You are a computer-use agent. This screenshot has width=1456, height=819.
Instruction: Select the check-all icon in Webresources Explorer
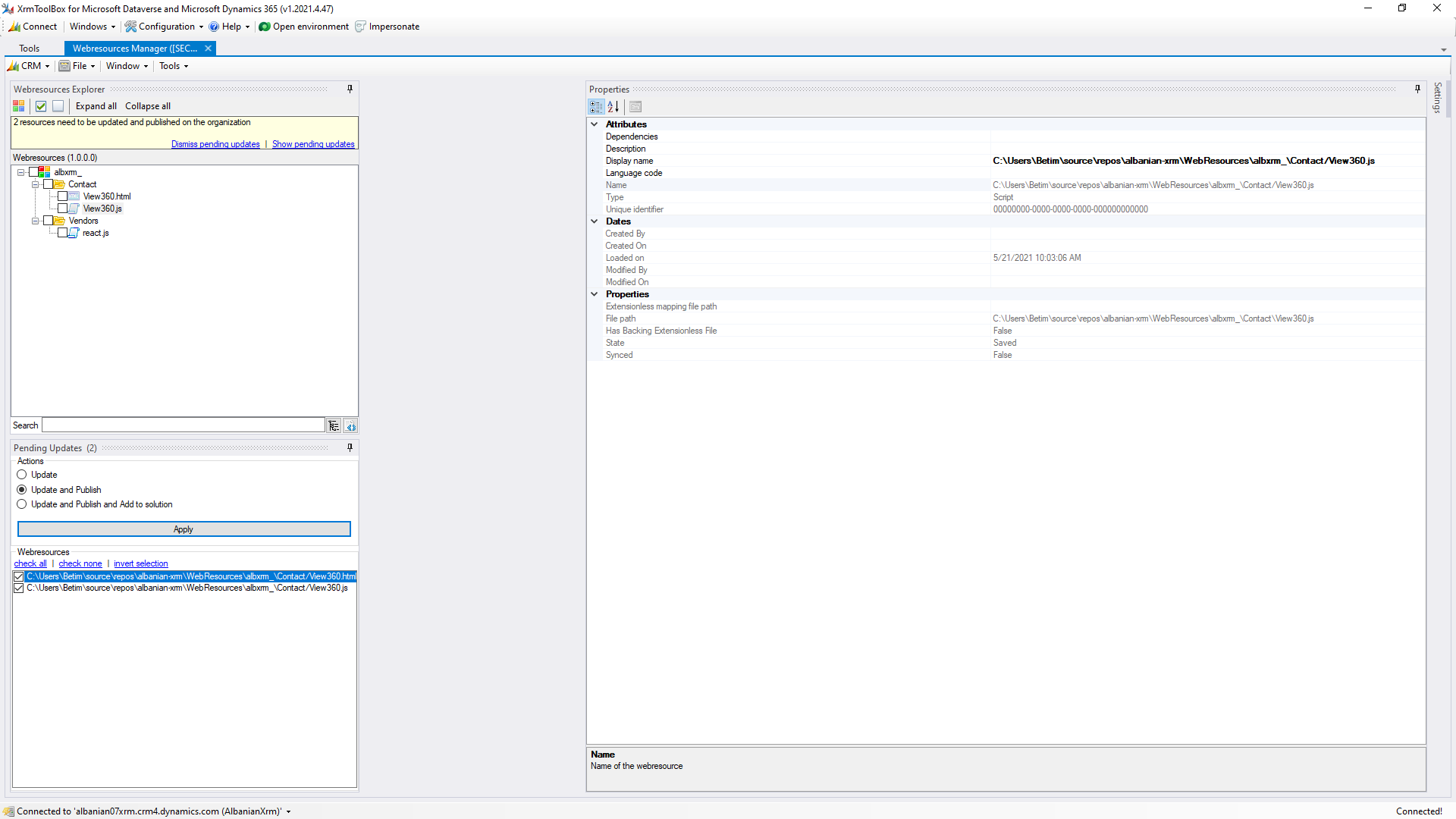(41, 106)
